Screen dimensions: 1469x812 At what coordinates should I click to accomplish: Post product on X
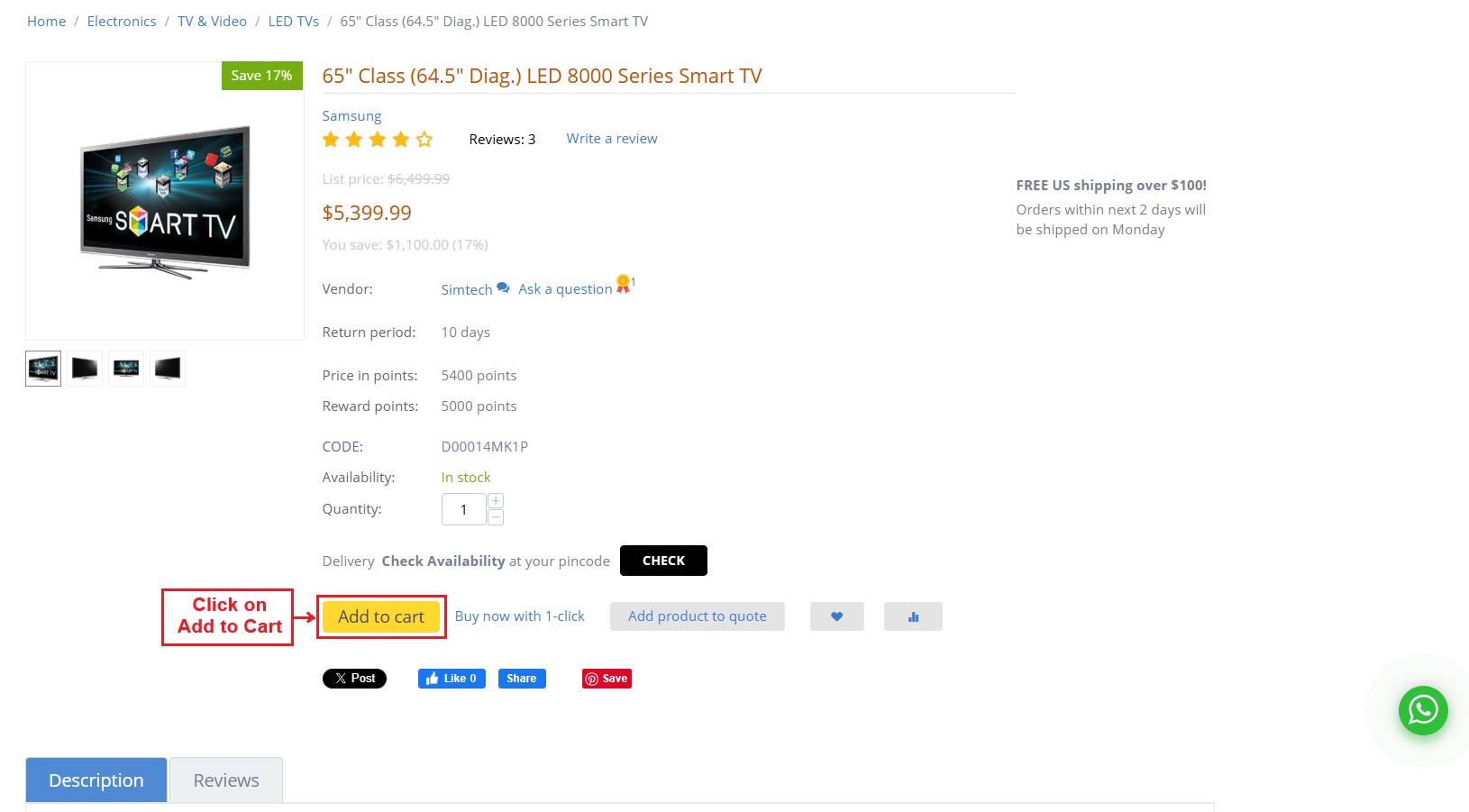point(354,679)
